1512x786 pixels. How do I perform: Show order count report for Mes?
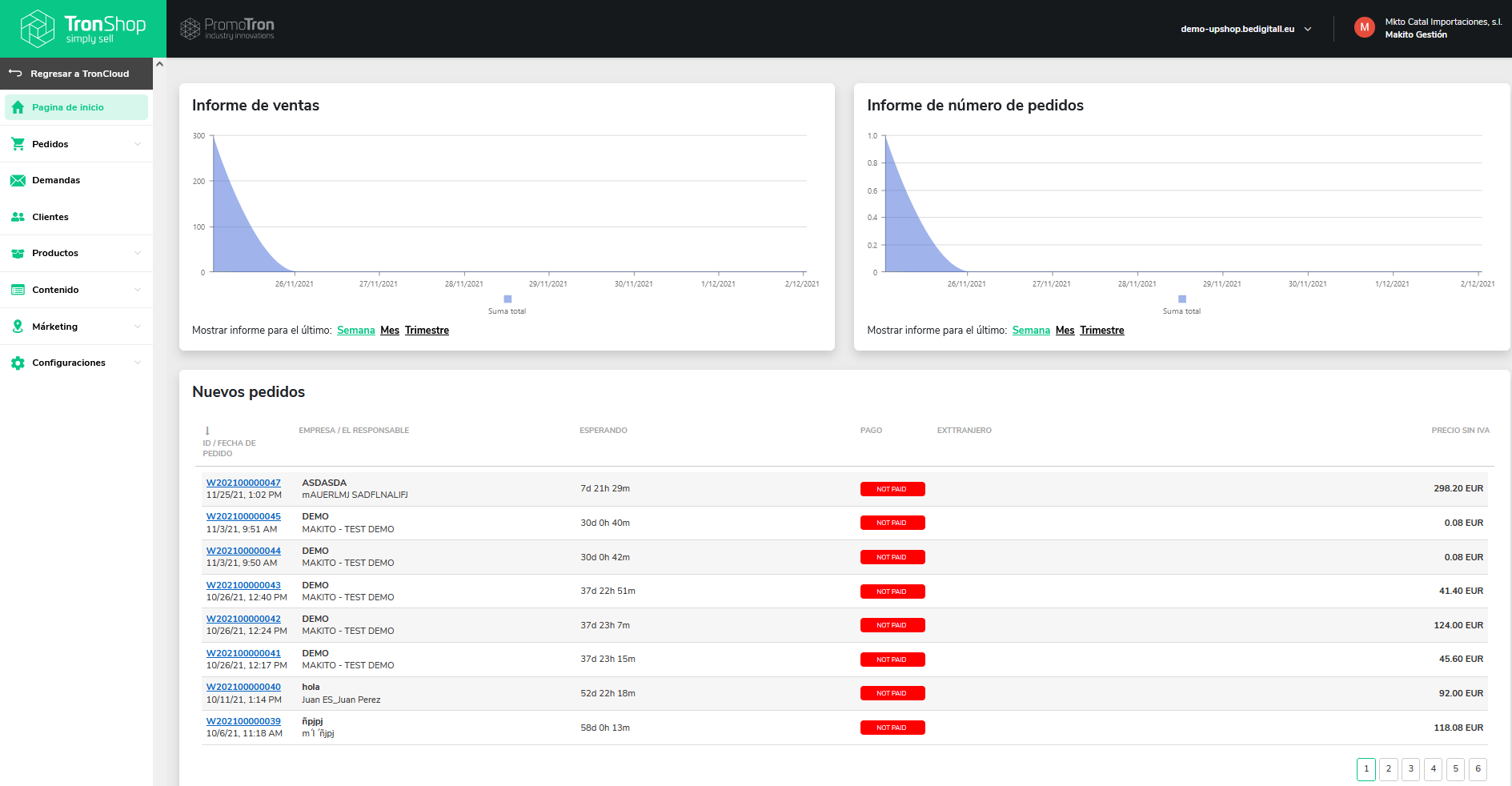tap(1065, 330)
